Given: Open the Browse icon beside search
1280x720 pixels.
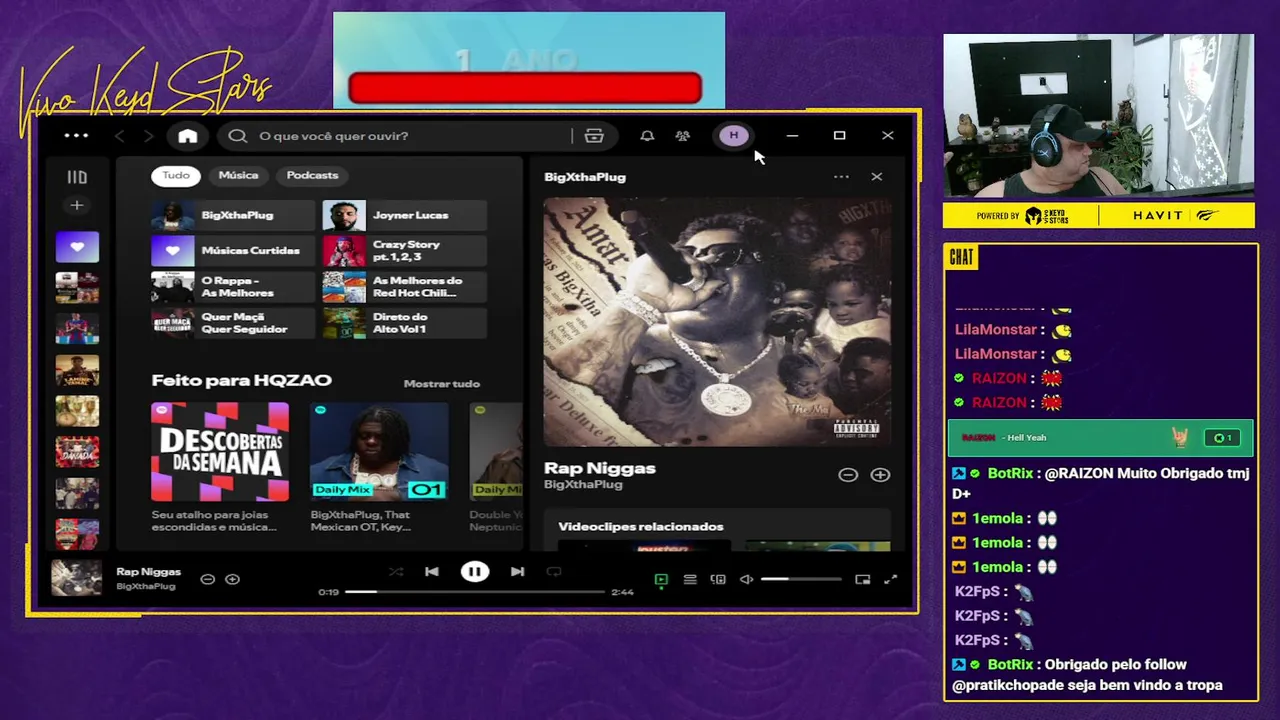Looking at the screenshot, I should [594, 136].
